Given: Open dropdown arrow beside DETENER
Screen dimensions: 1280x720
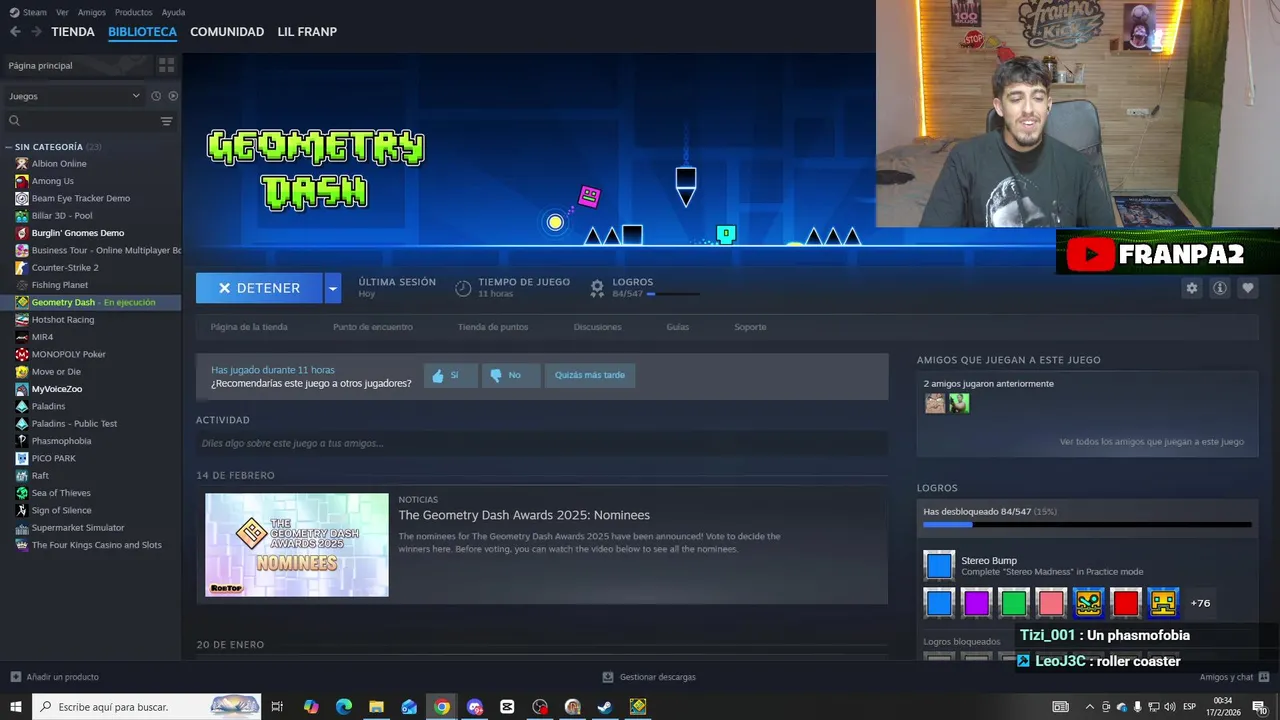Looking at the screenshot, I should [x=333, y=288].
